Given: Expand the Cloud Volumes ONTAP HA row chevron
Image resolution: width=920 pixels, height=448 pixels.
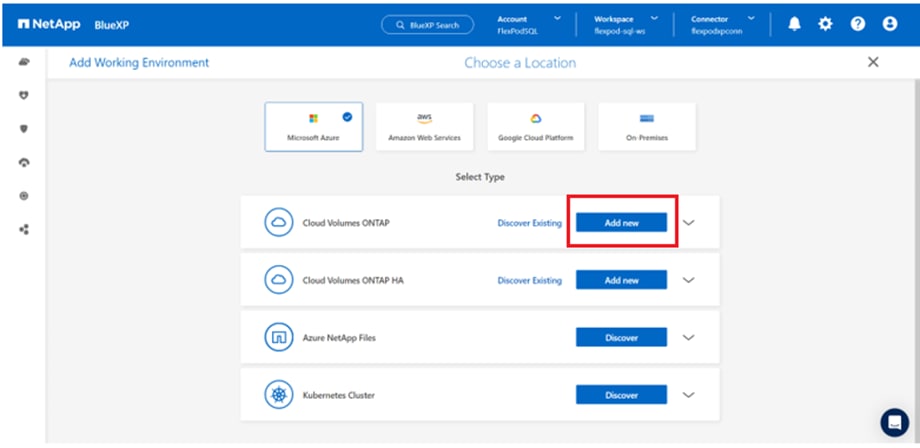Looking at the screenshot, I should click(x=689, y=280).
